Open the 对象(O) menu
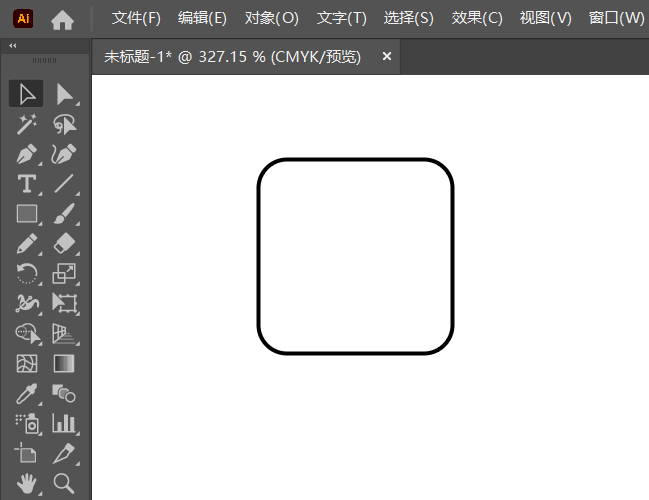Screen dimensions: 649x500 click(272, 18)
